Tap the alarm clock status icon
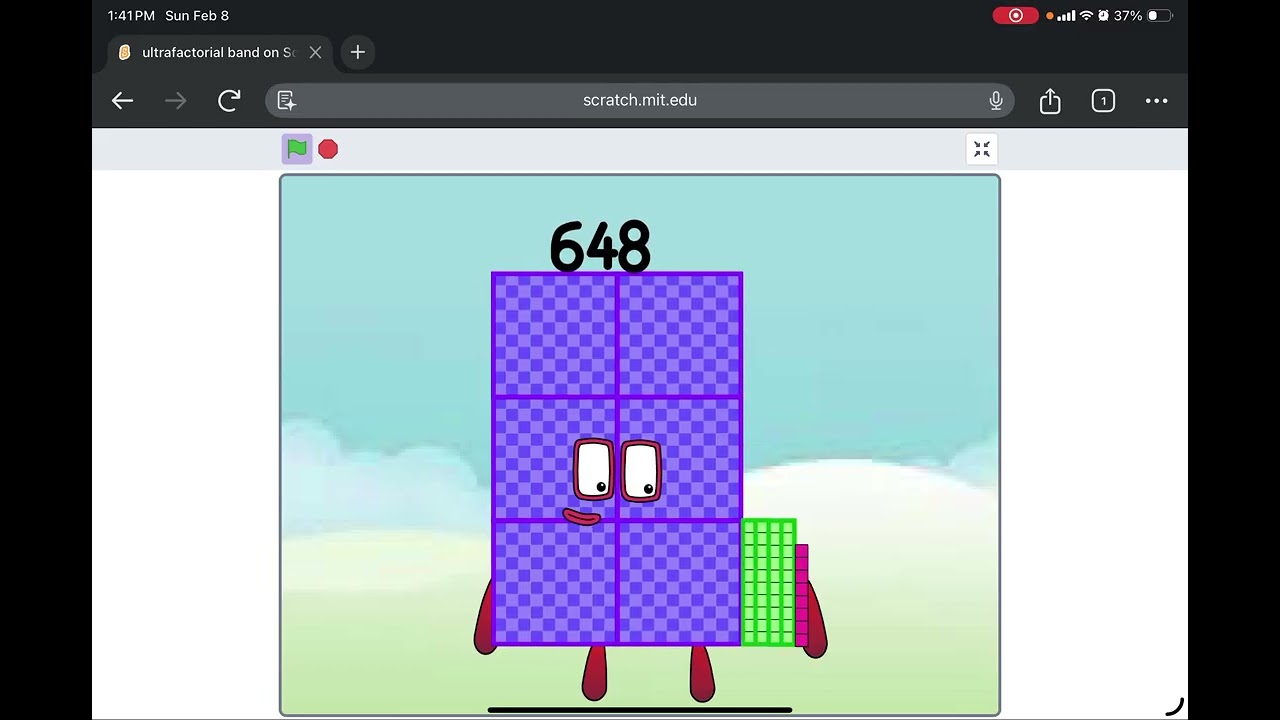 coord(1103,16)
